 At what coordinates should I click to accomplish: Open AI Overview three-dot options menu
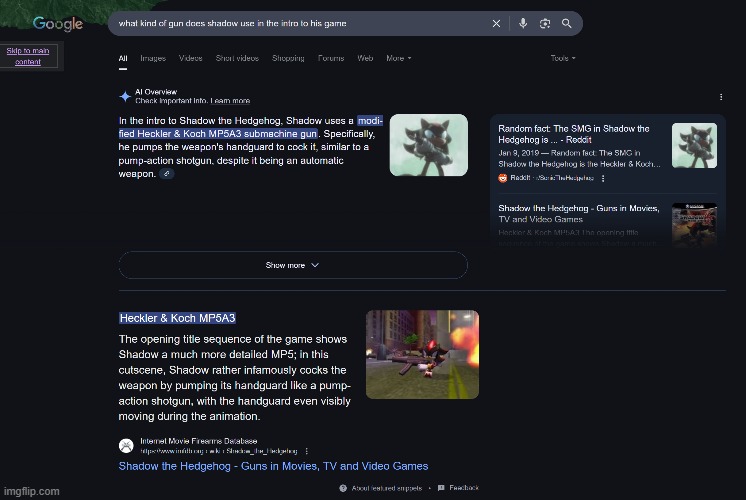[x=721, y=97]
